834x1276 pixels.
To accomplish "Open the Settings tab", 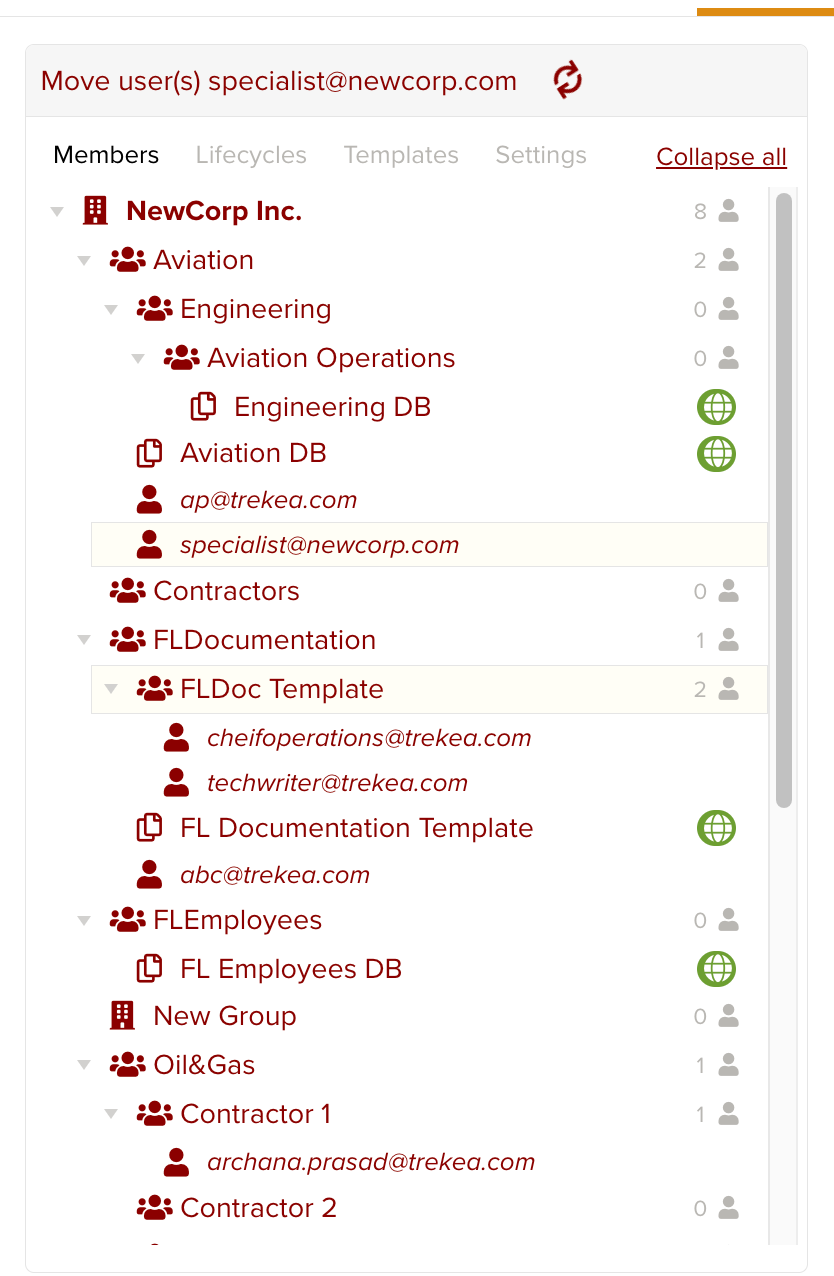I will point(541,155).
